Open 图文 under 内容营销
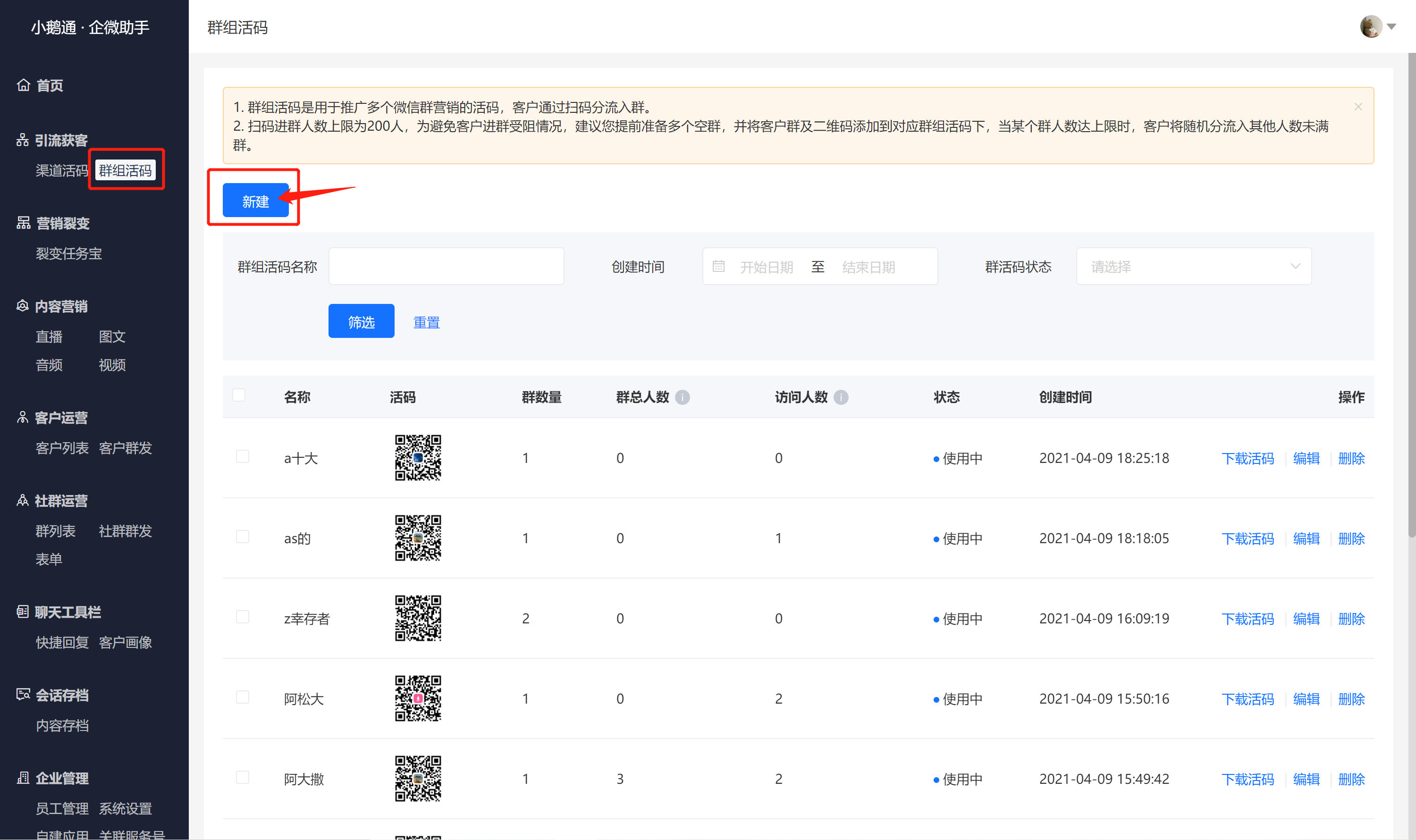 tap(112, 337)
